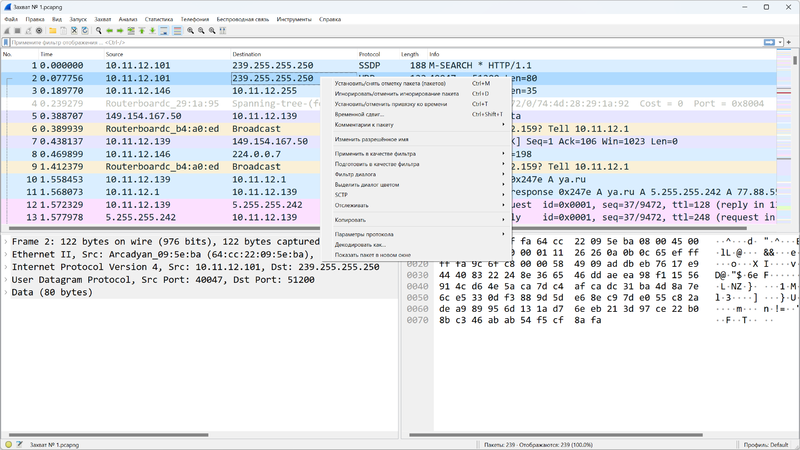The image size is (800, 450).
Task: Open the Анализ menu
Action: [128, 19]
